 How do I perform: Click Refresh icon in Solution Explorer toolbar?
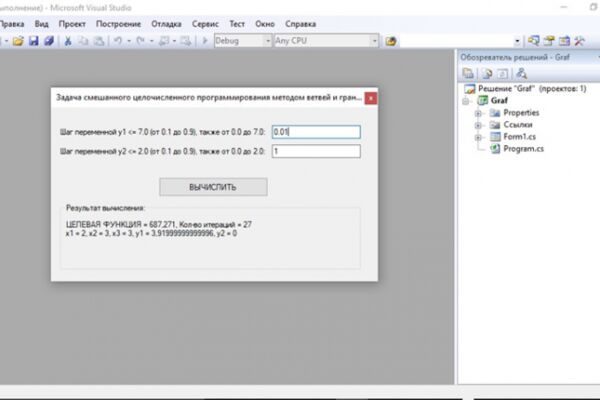click(x=503, y=73)
